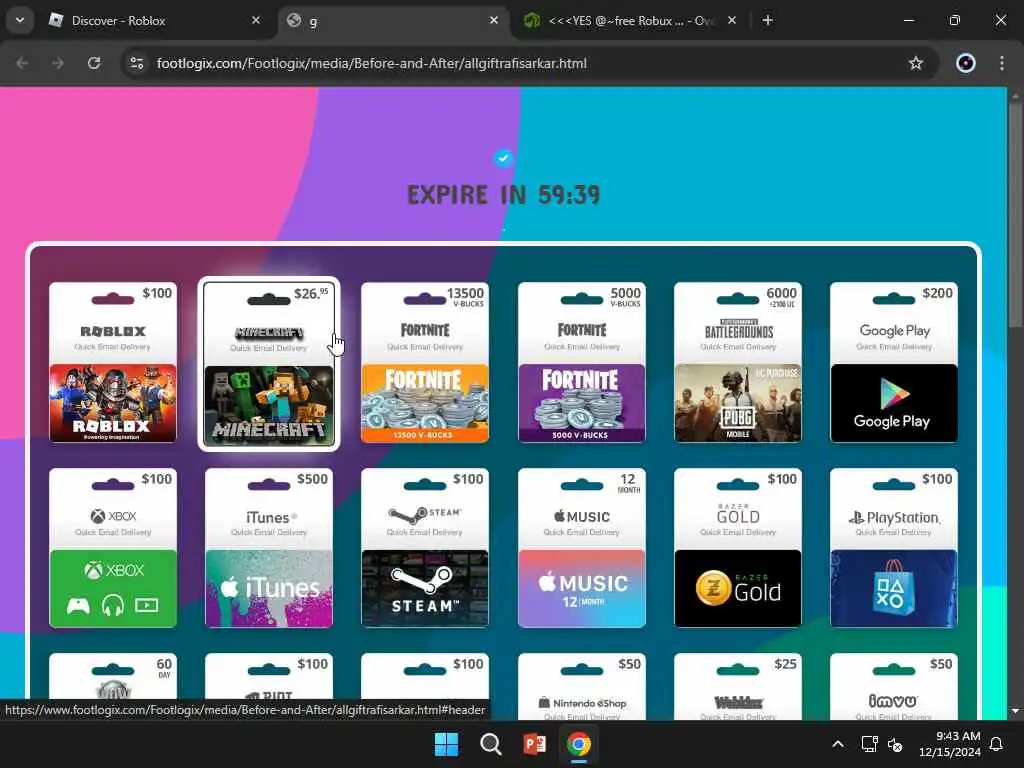Select the $100 Xbox gift card
Image resolution: width=1024 pixels, height=768 pixels.
[112, 548]
